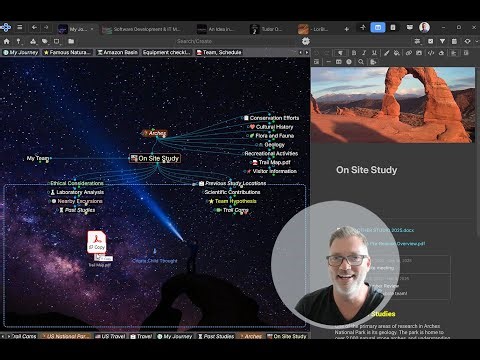Open Trail Map.pdf thought
480x360 pixels.
[x=271, y=162]
